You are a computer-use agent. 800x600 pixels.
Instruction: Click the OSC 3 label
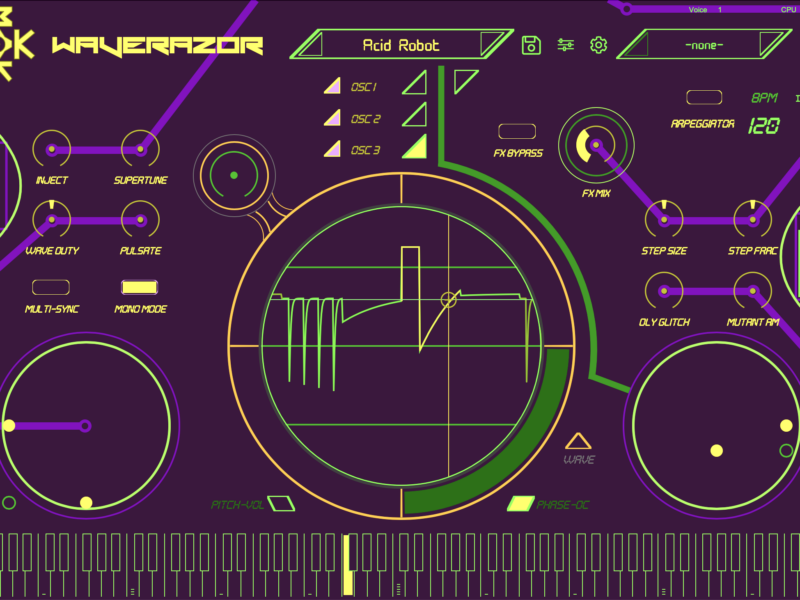365,151
